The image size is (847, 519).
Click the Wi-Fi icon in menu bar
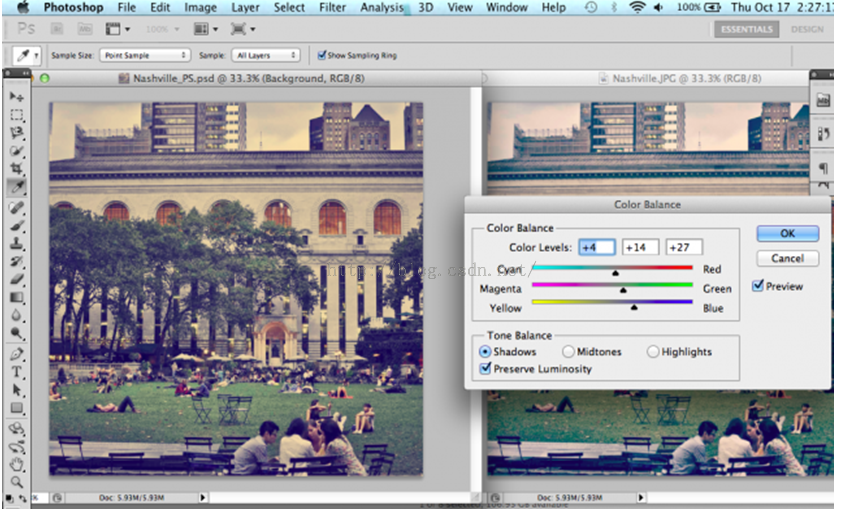637,8
